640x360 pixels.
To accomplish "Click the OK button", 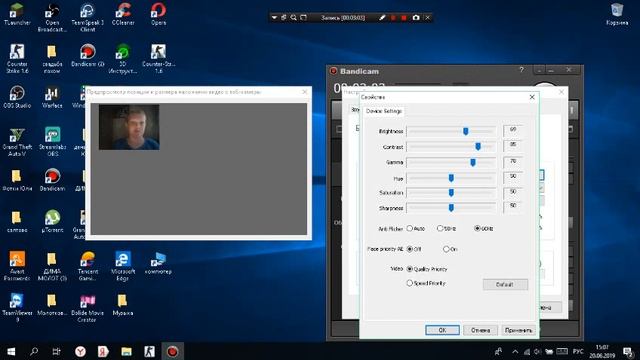I will coord(442,330).
